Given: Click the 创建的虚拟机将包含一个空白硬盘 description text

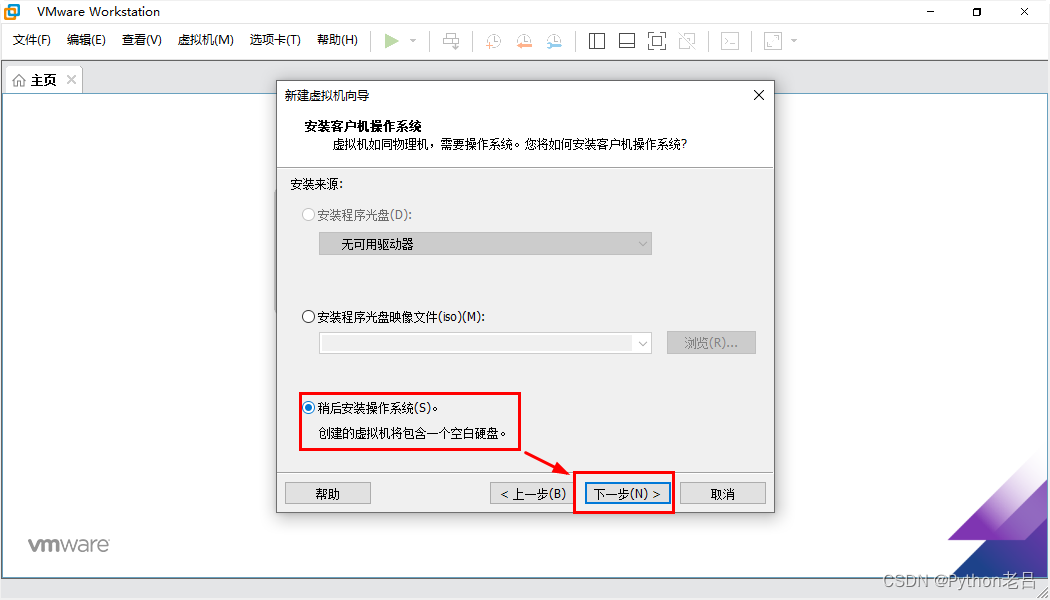Looking at the screenshot, I should (412, 434).
